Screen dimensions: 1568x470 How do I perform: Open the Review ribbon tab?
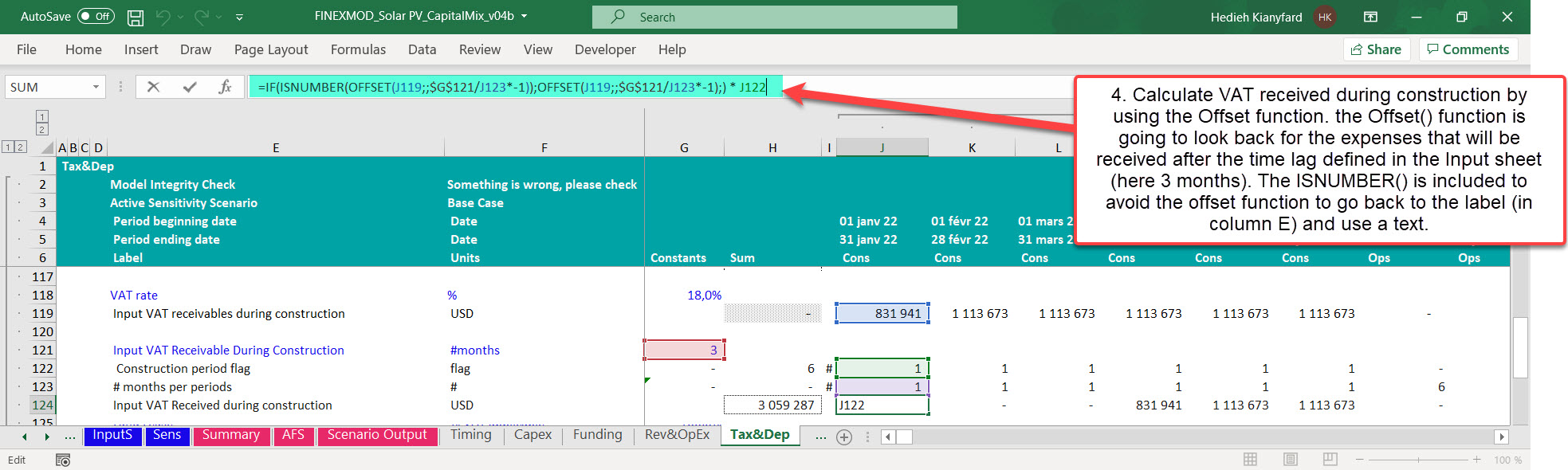tap(480, 49)
